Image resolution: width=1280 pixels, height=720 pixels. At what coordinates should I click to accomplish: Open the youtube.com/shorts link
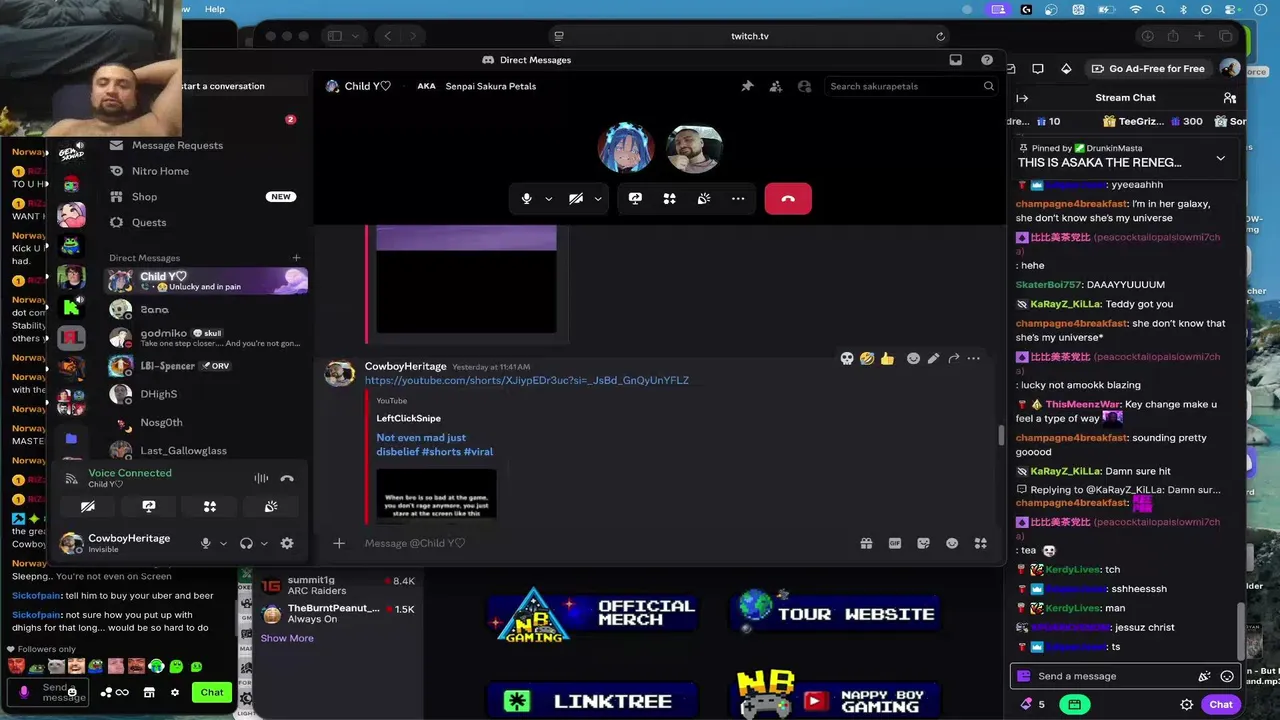click(527, 380)
